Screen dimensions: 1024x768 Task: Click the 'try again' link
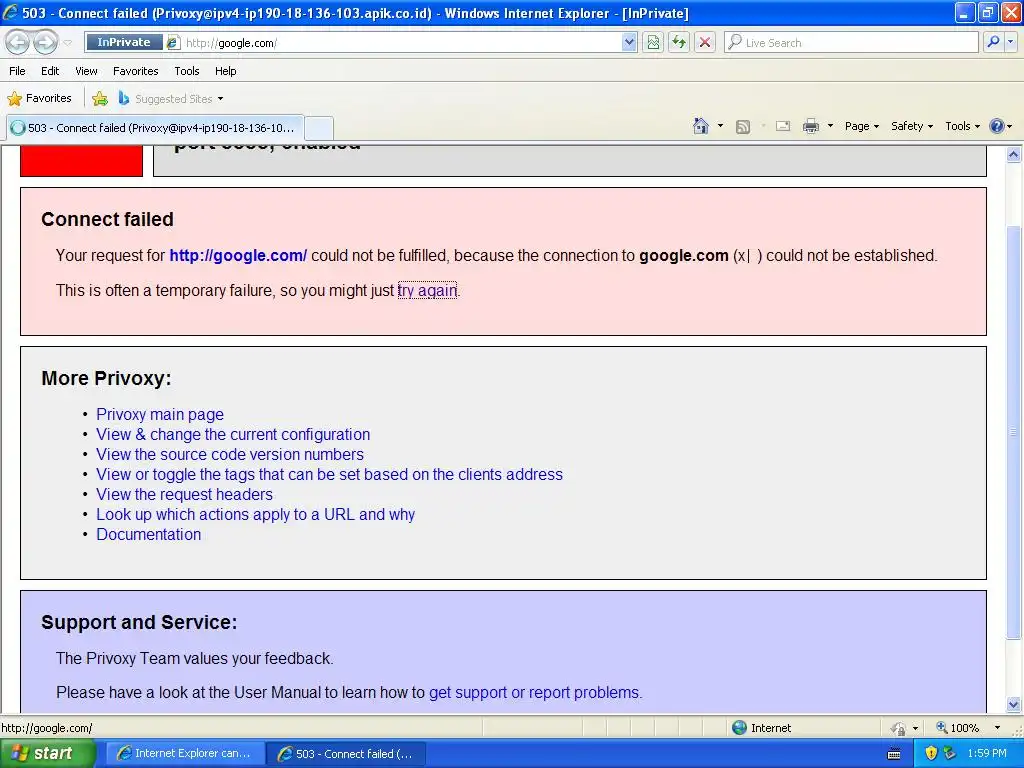[428, 291]
